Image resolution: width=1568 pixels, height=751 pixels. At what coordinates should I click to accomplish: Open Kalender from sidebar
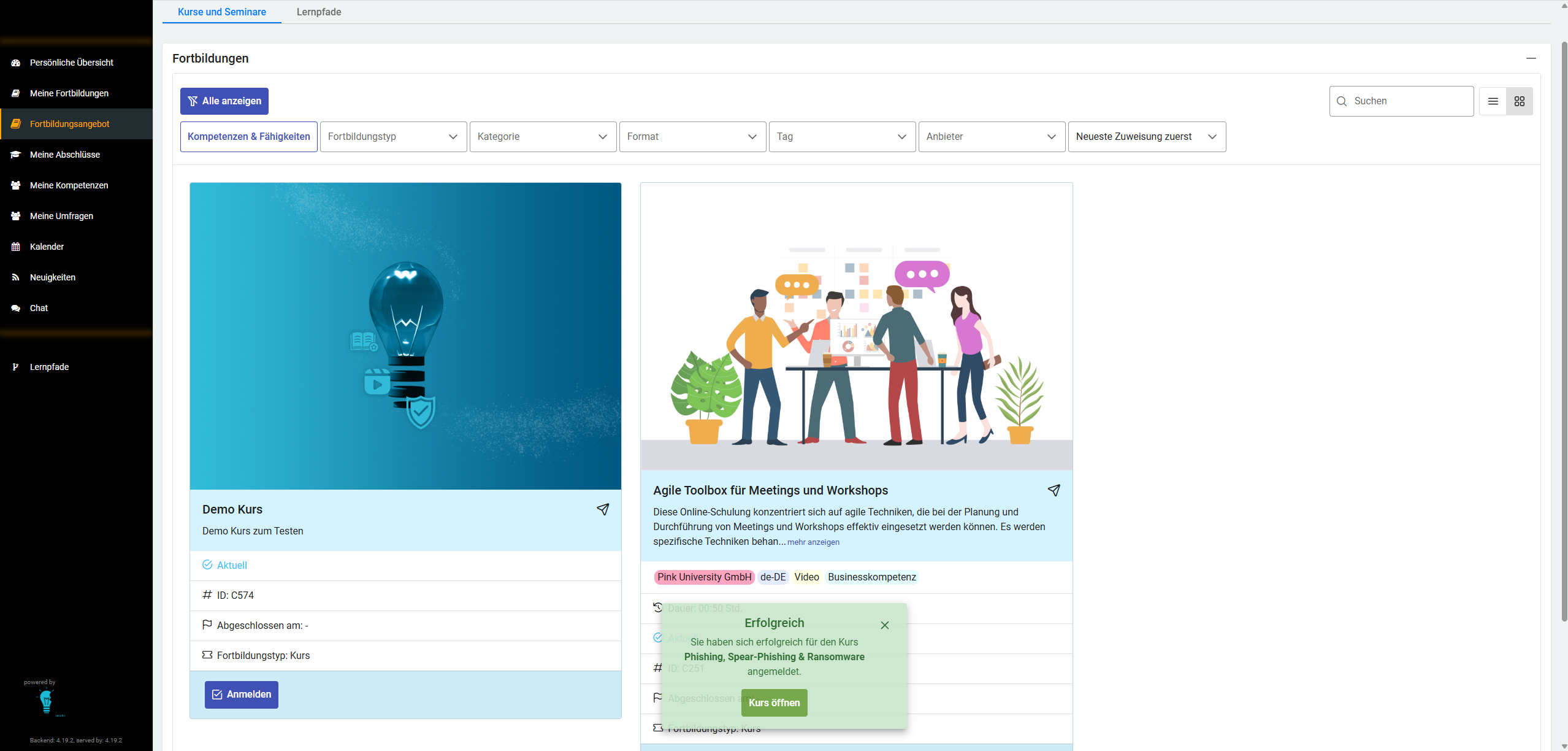47,247
